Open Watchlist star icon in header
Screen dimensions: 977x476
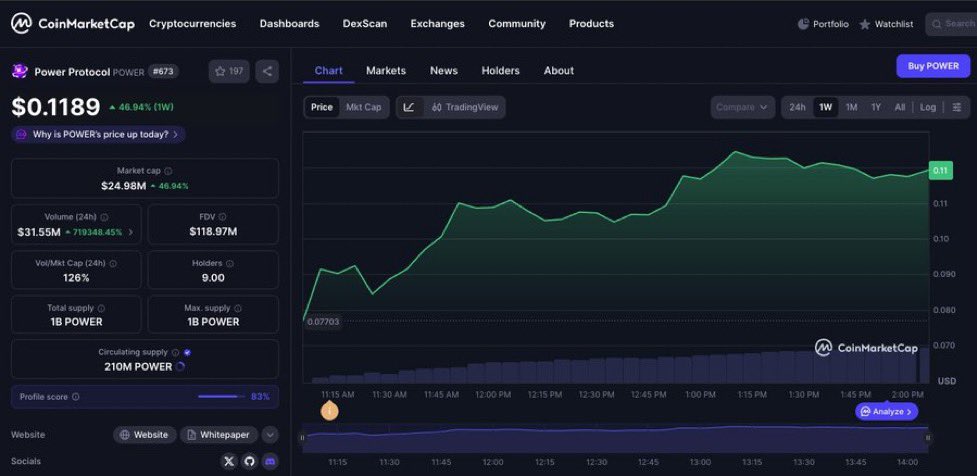(x=865, y=24)
